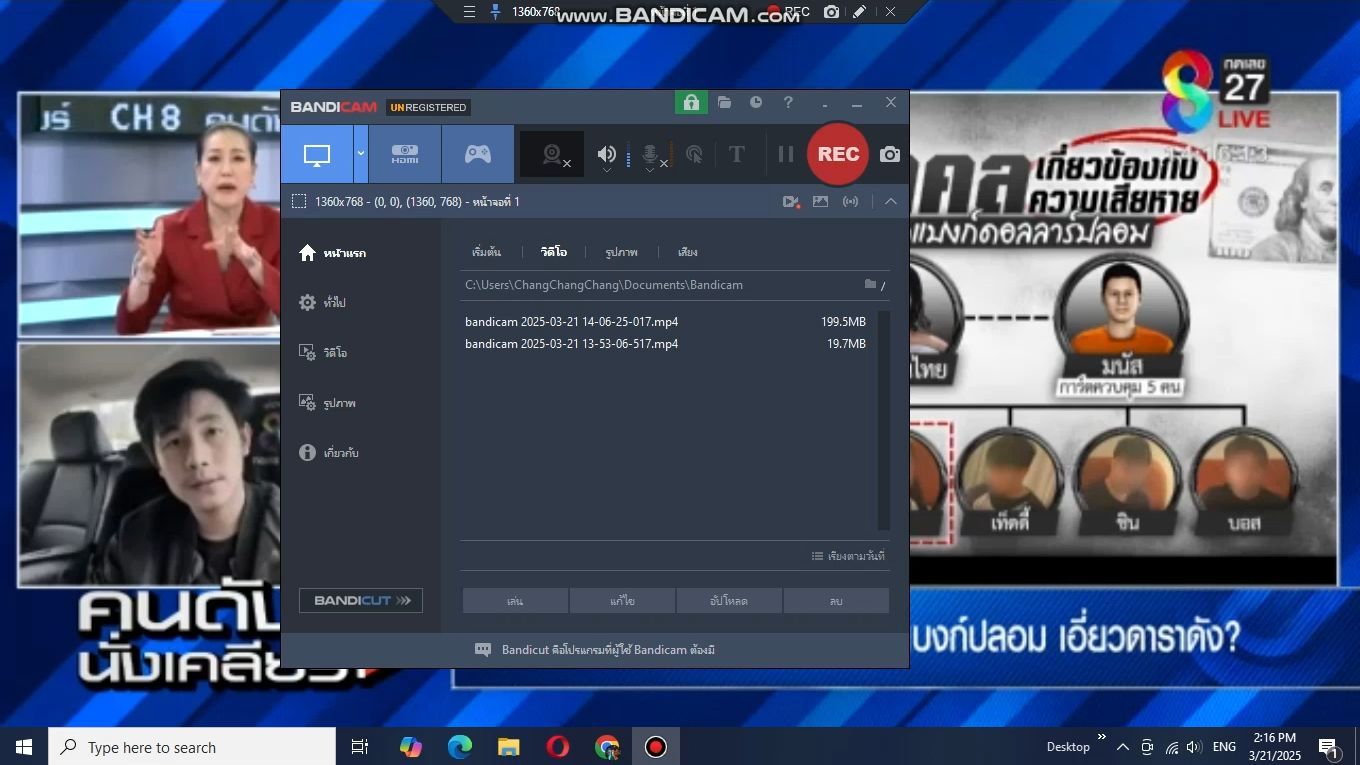Open Microsoft Edge from the taskbar
This screenshot has width=1360, height=765.
(459, 747)
